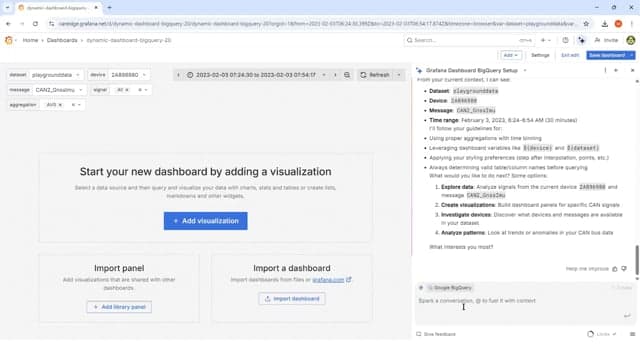
Task: Remove the All signal tag
Action: [127, 90]
